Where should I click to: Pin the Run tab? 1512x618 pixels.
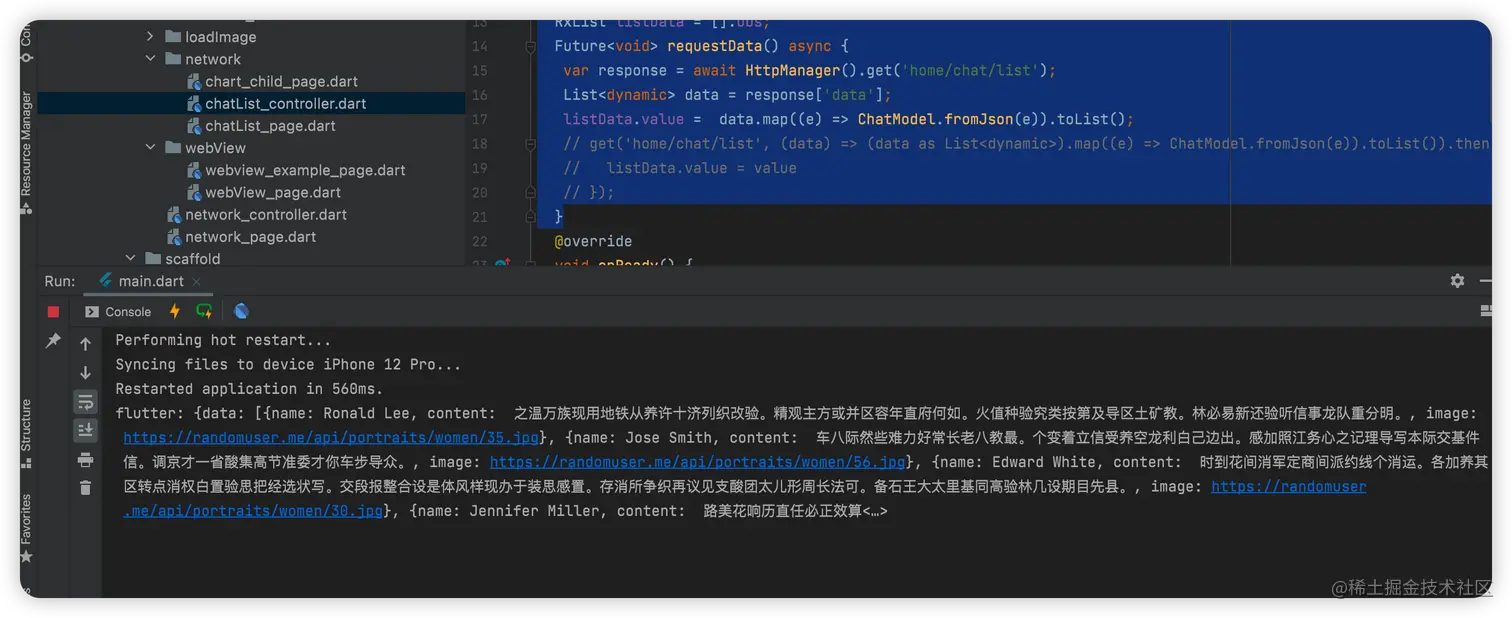point(53,341)
